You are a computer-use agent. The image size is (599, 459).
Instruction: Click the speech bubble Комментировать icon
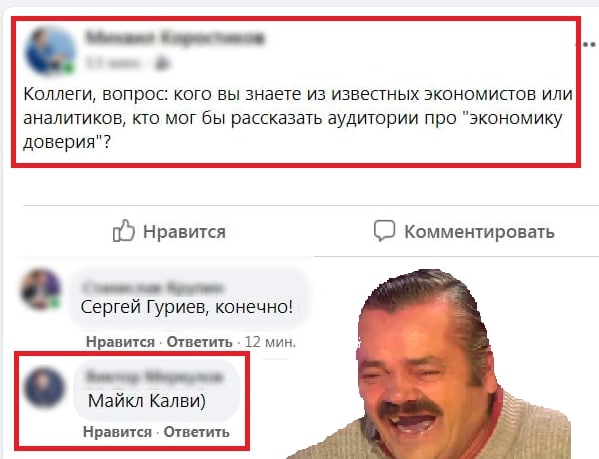coord(384,230)
